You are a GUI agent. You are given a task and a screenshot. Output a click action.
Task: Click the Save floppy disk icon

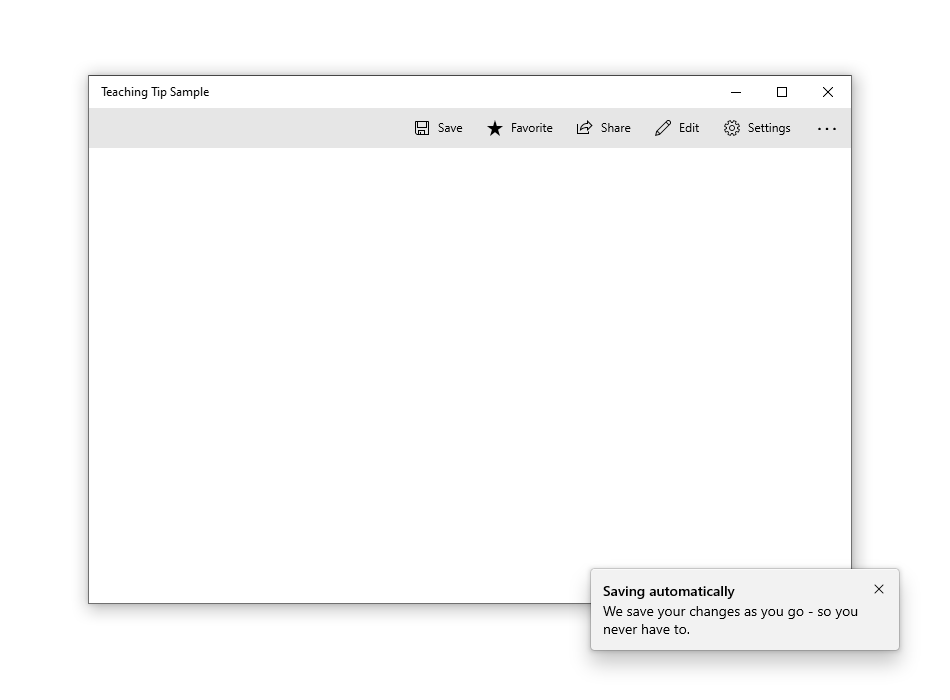pos(420,127)
